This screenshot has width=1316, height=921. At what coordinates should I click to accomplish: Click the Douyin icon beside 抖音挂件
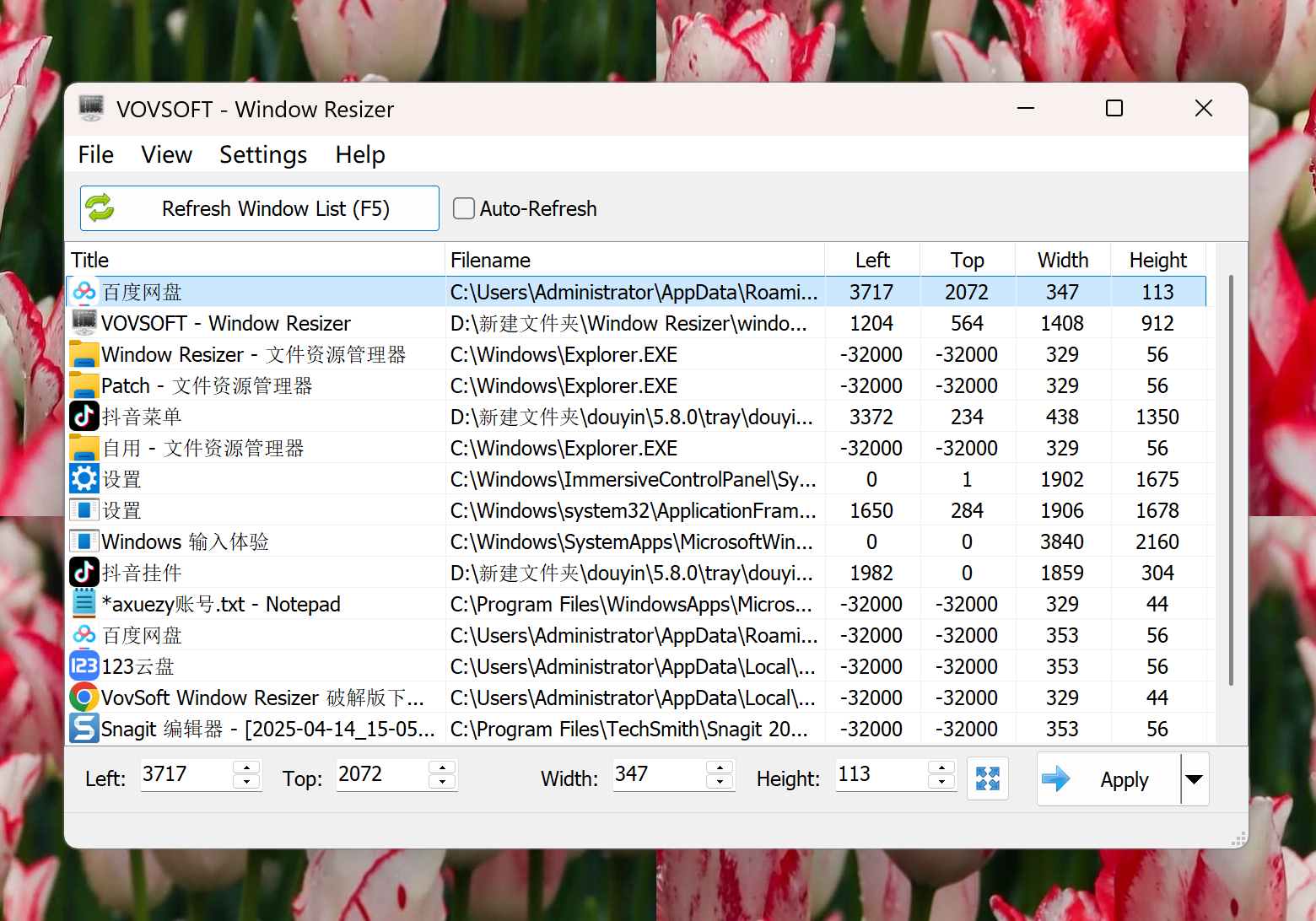point(84,573)
